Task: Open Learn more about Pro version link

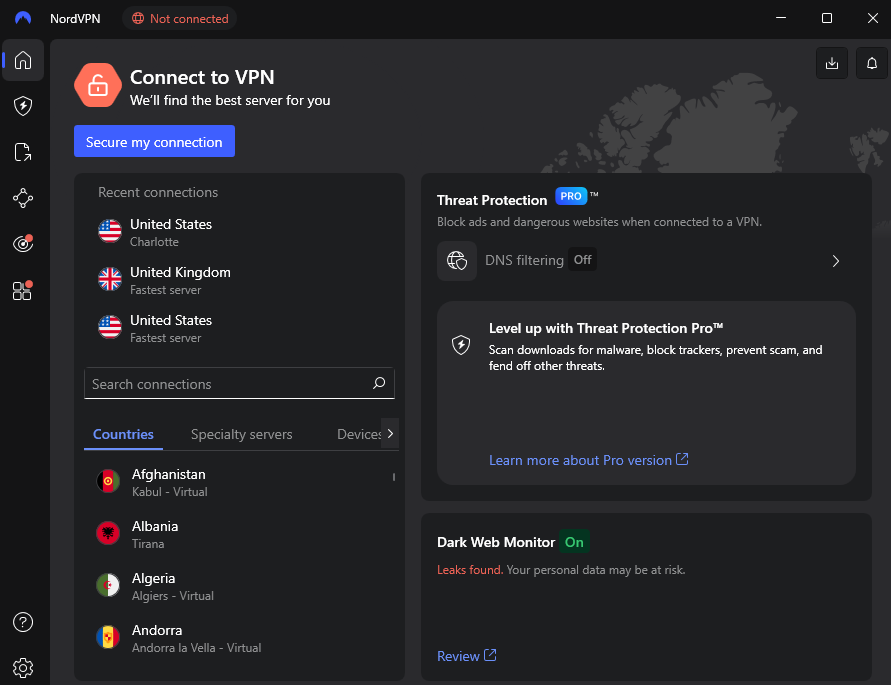Action: click(589, 460)
